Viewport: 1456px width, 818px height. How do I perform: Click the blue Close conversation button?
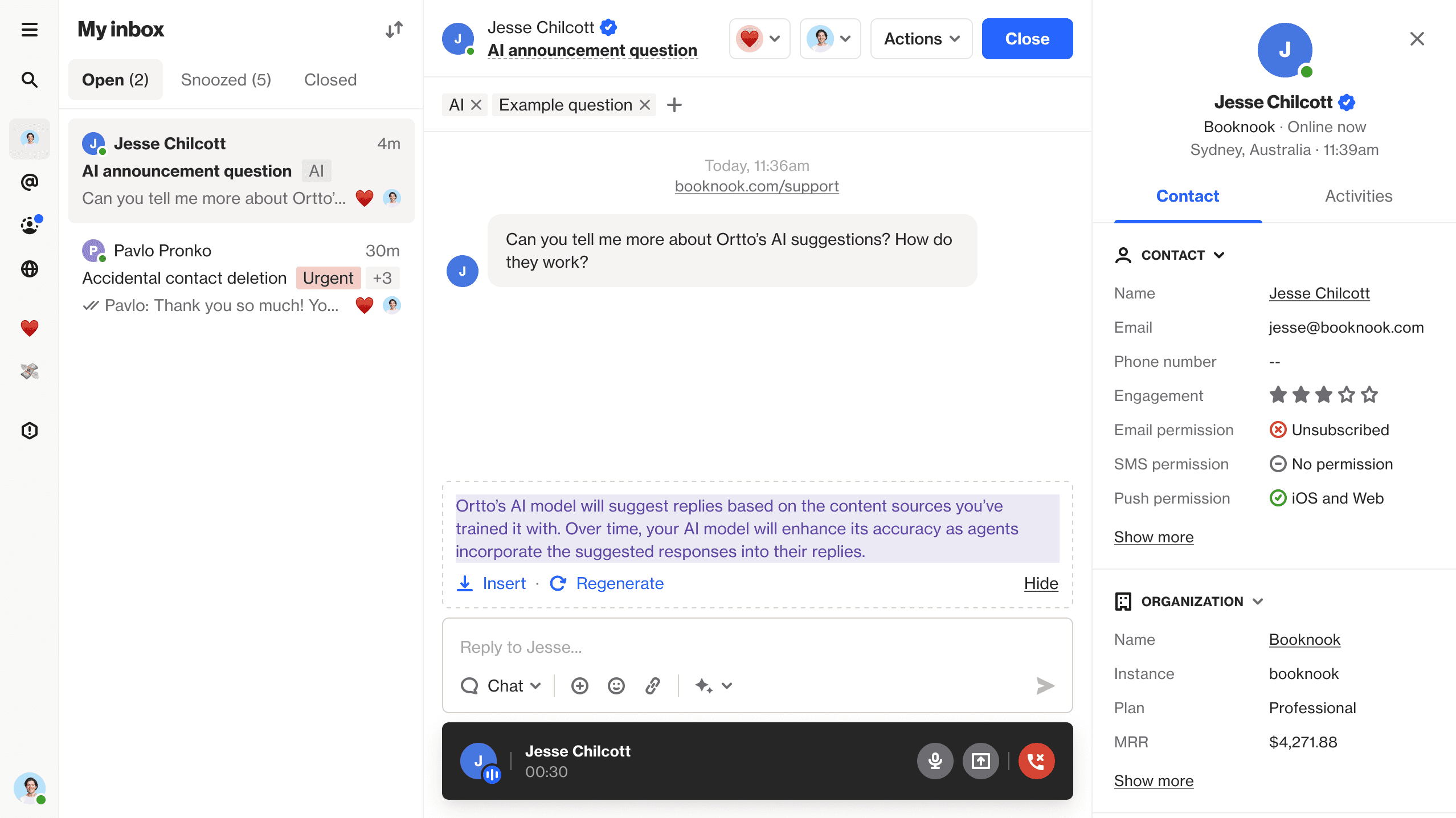click(x=1027, y=39)
